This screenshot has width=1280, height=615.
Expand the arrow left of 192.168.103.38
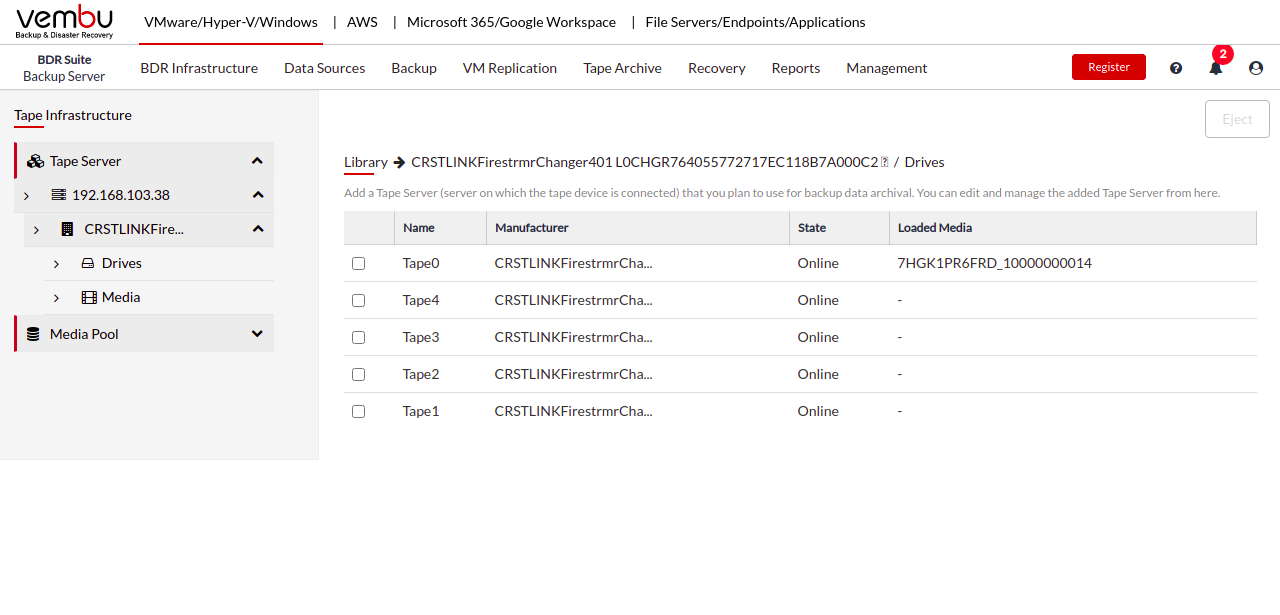[x=26, y=196]
